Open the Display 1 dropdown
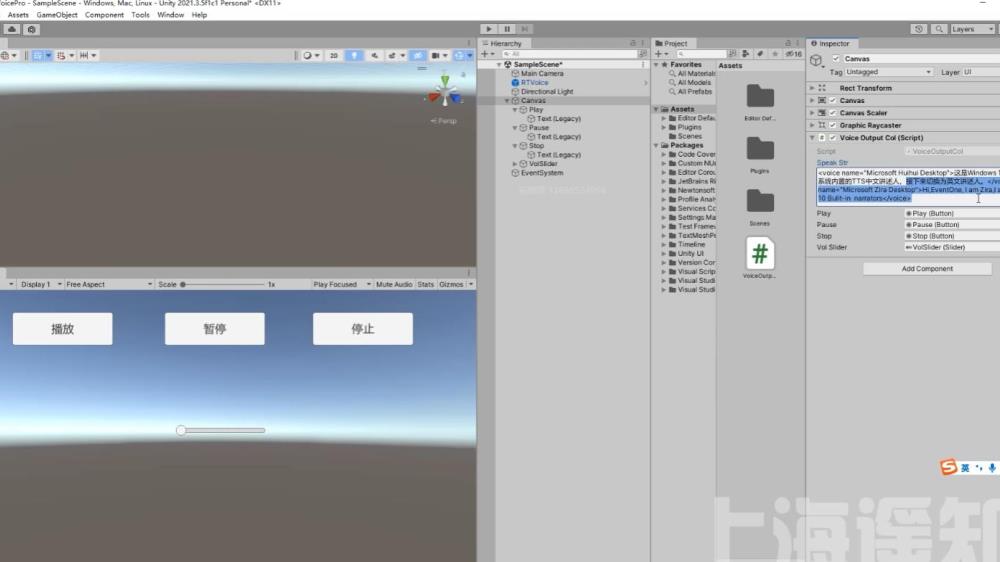 coord(40,285)
